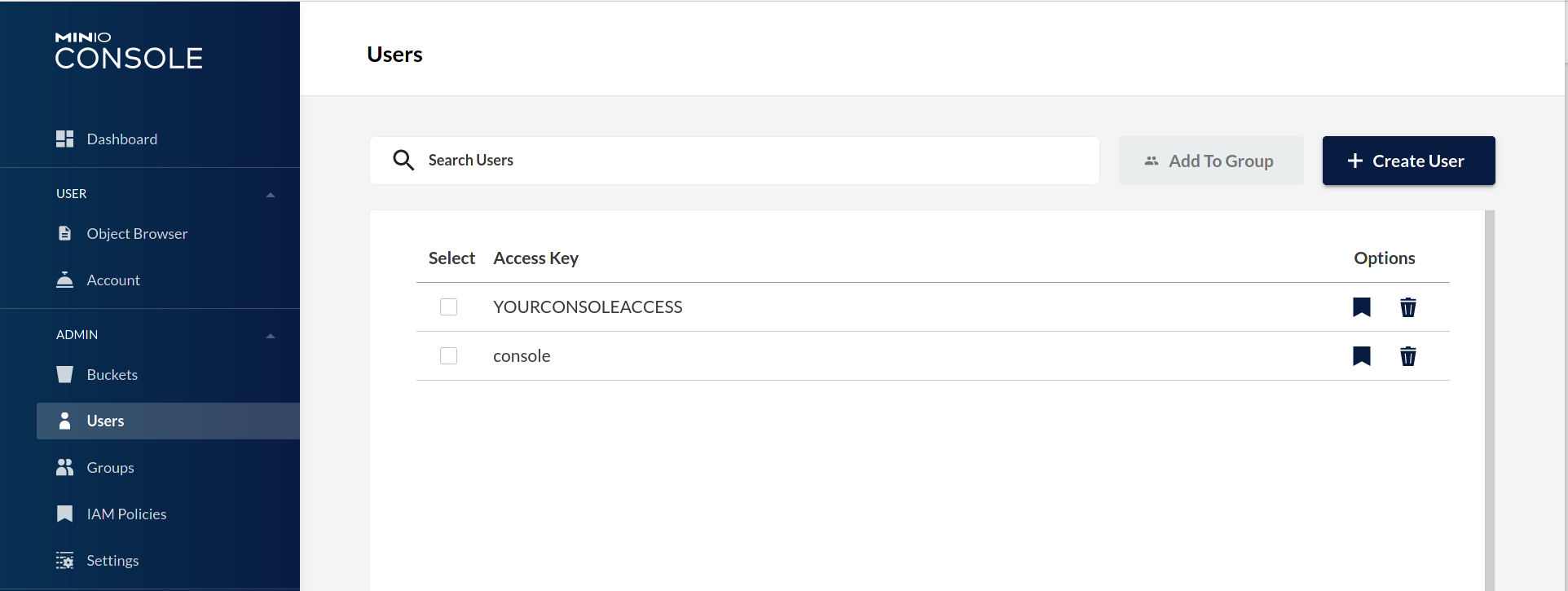Select the Object Browser sidebar icon
Image resolution: width=1568 pixels, height=591 pixels.
[x=65, y=233]
